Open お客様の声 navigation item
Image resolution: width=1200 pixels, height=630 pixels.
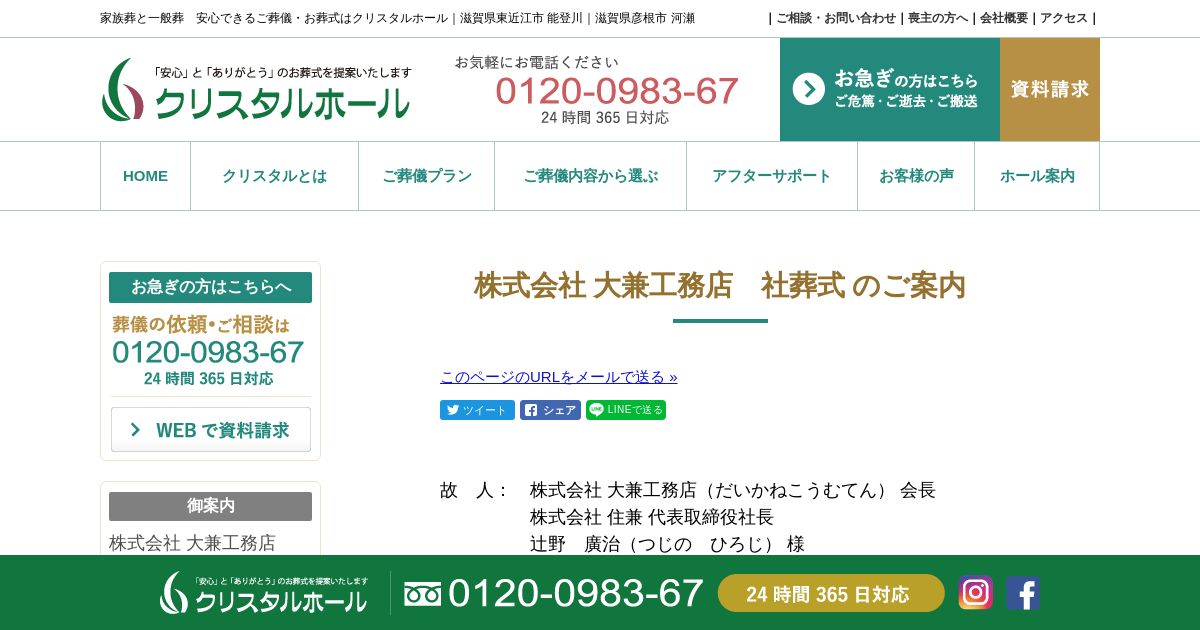[x=916, y=176]
